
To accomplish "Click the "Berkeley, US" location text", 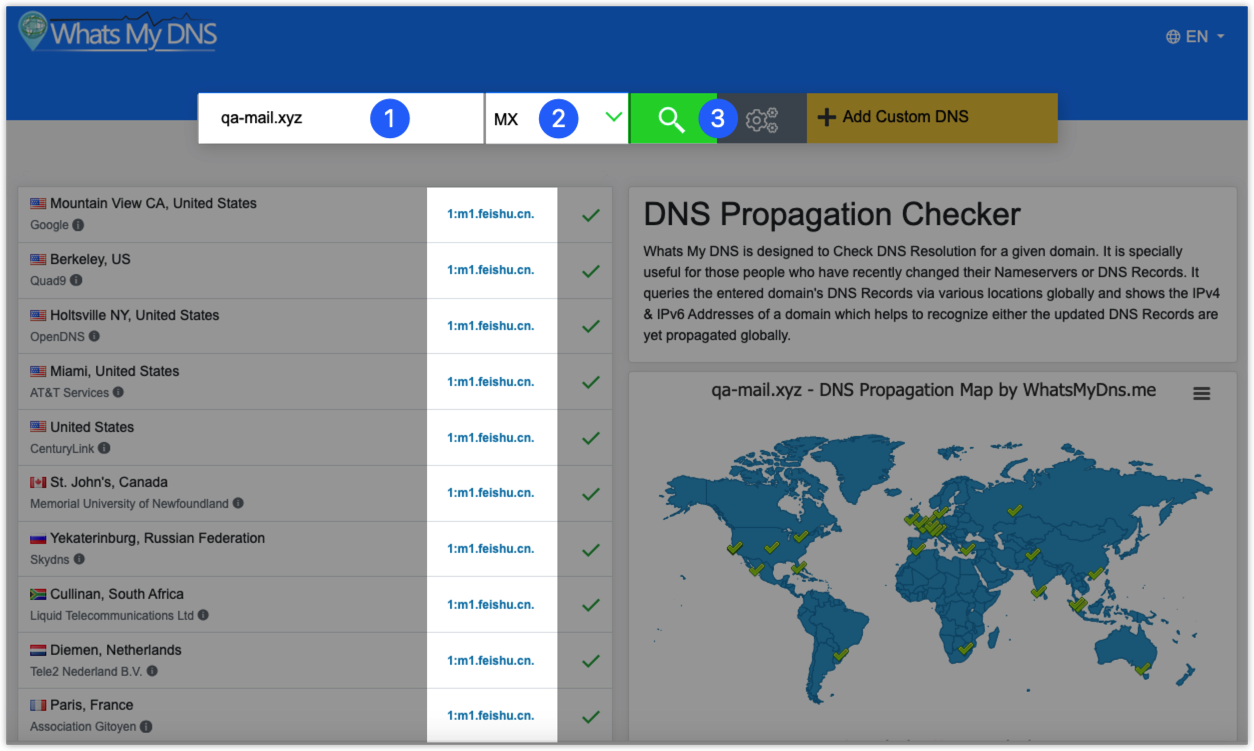I will pos(90,259).
